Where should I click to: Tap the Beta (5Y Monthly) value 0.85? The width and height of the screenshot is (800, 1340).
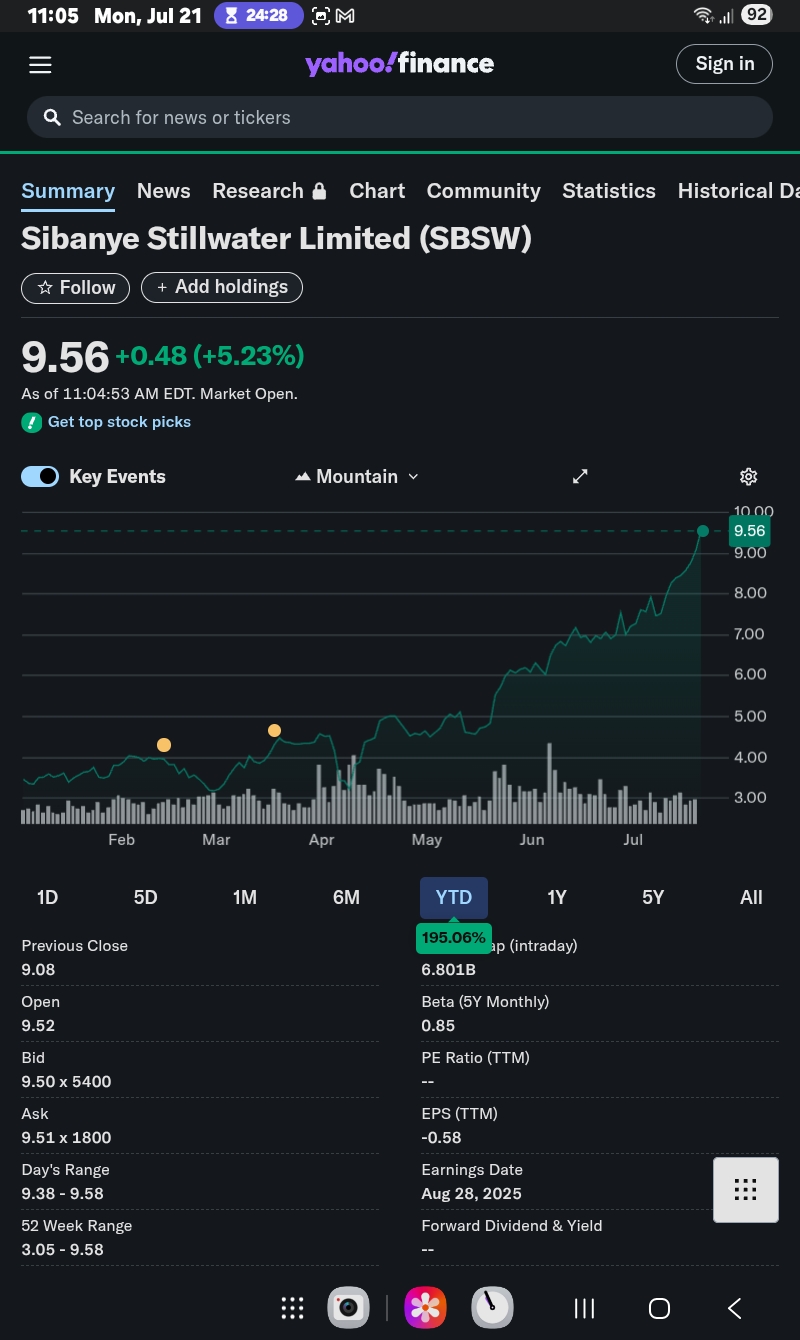438,1026
